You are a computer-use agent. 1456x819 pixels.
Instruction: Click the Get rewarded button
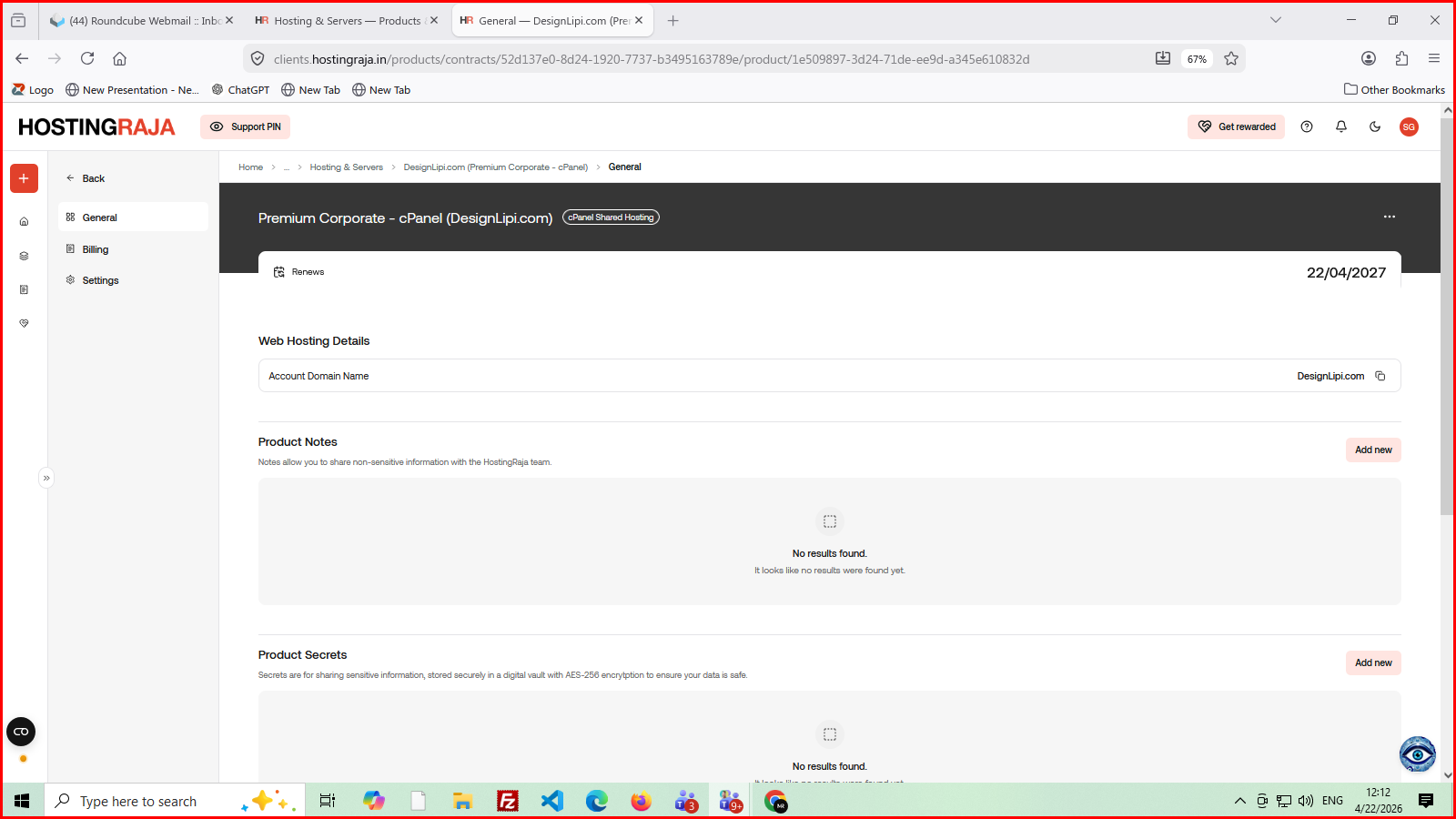(x=1236, y=126)
